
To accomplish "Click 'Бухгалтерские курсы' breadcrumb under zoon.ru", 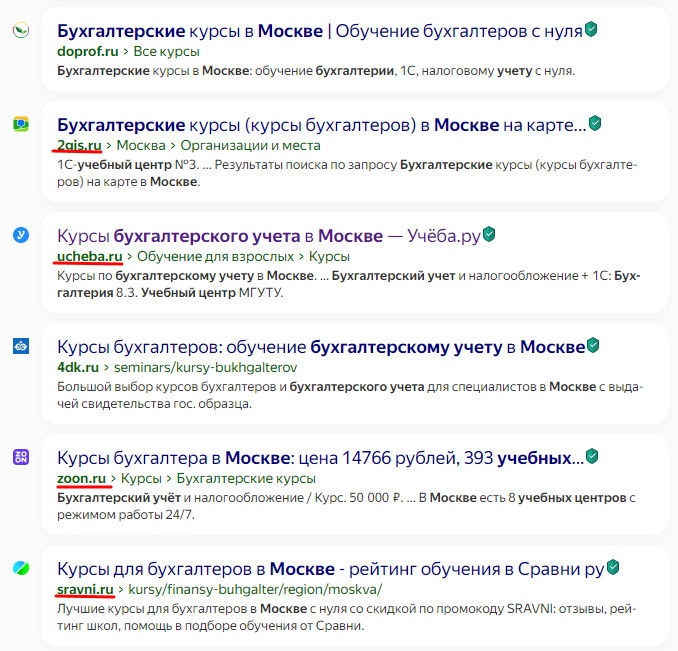I will pos(246,479).
